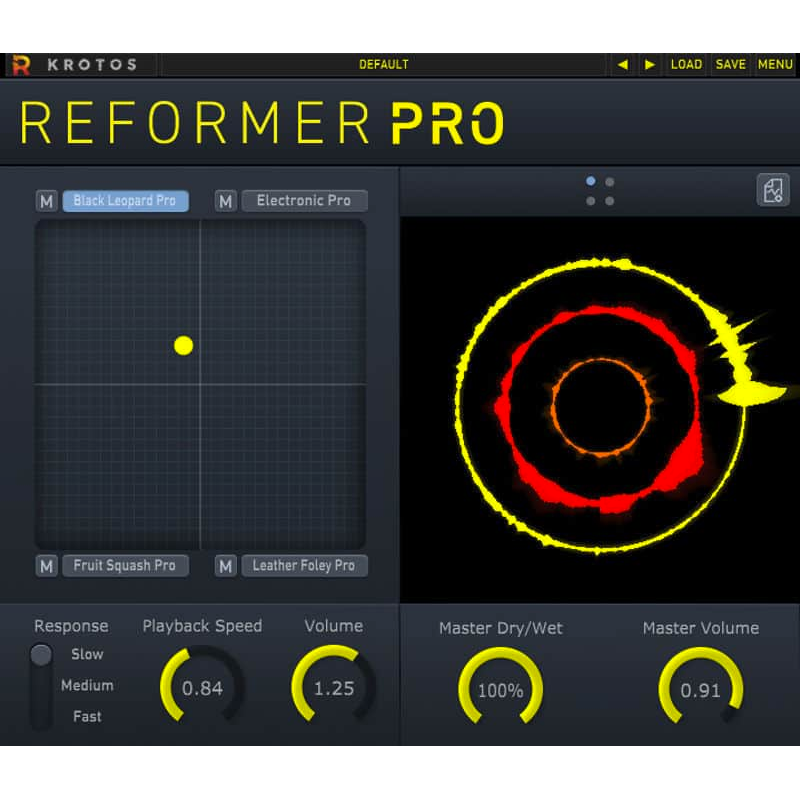Click the DEFAULT preset name field
Screen dimensions: 800x800
pos(384,65)
